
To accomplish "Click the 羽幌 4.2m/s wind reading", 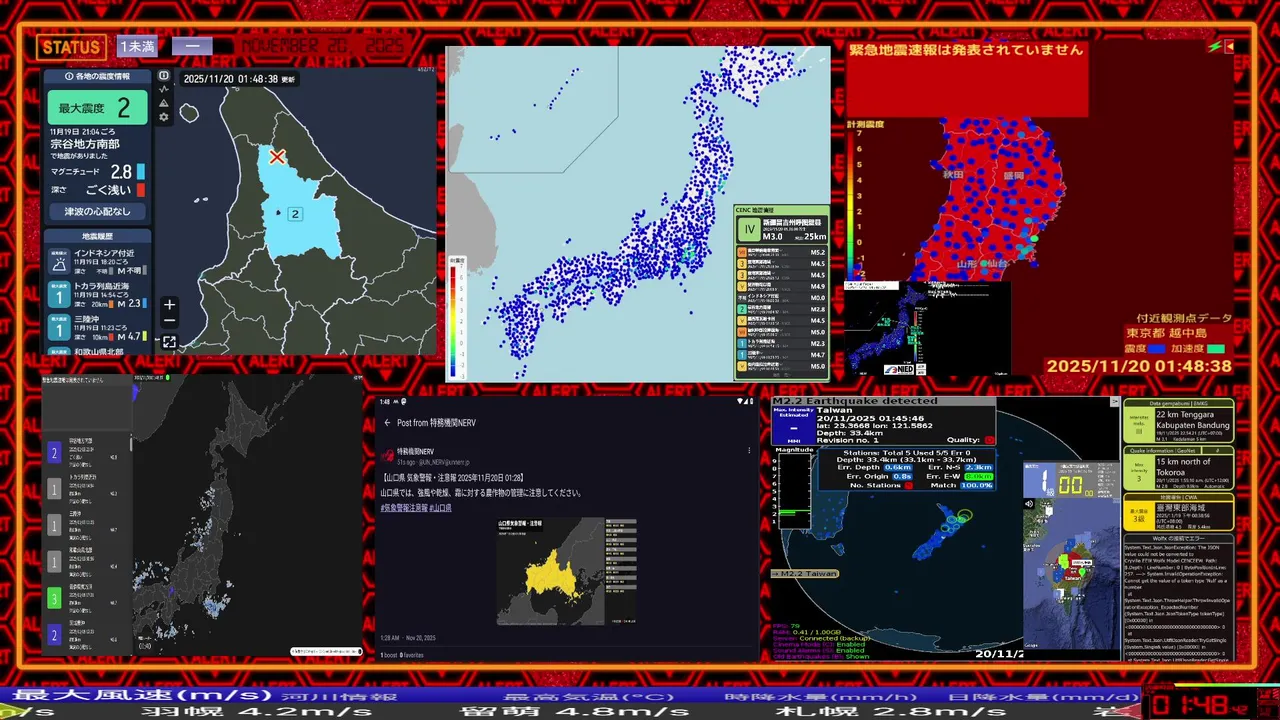I will pyautogui.click(x=258, y=712).
